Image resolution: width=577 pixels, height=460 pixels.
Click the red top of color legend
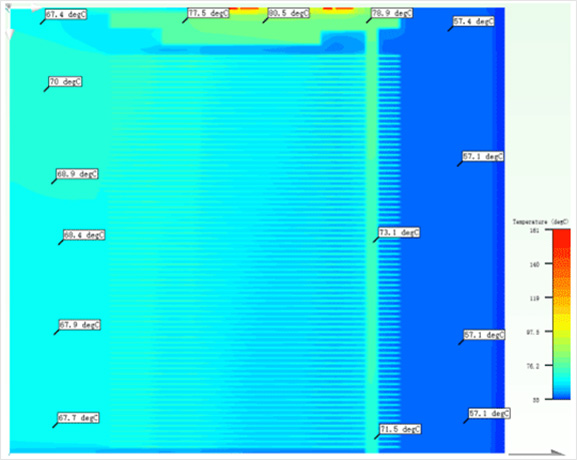pyautogui.click(x=562, y=237)
